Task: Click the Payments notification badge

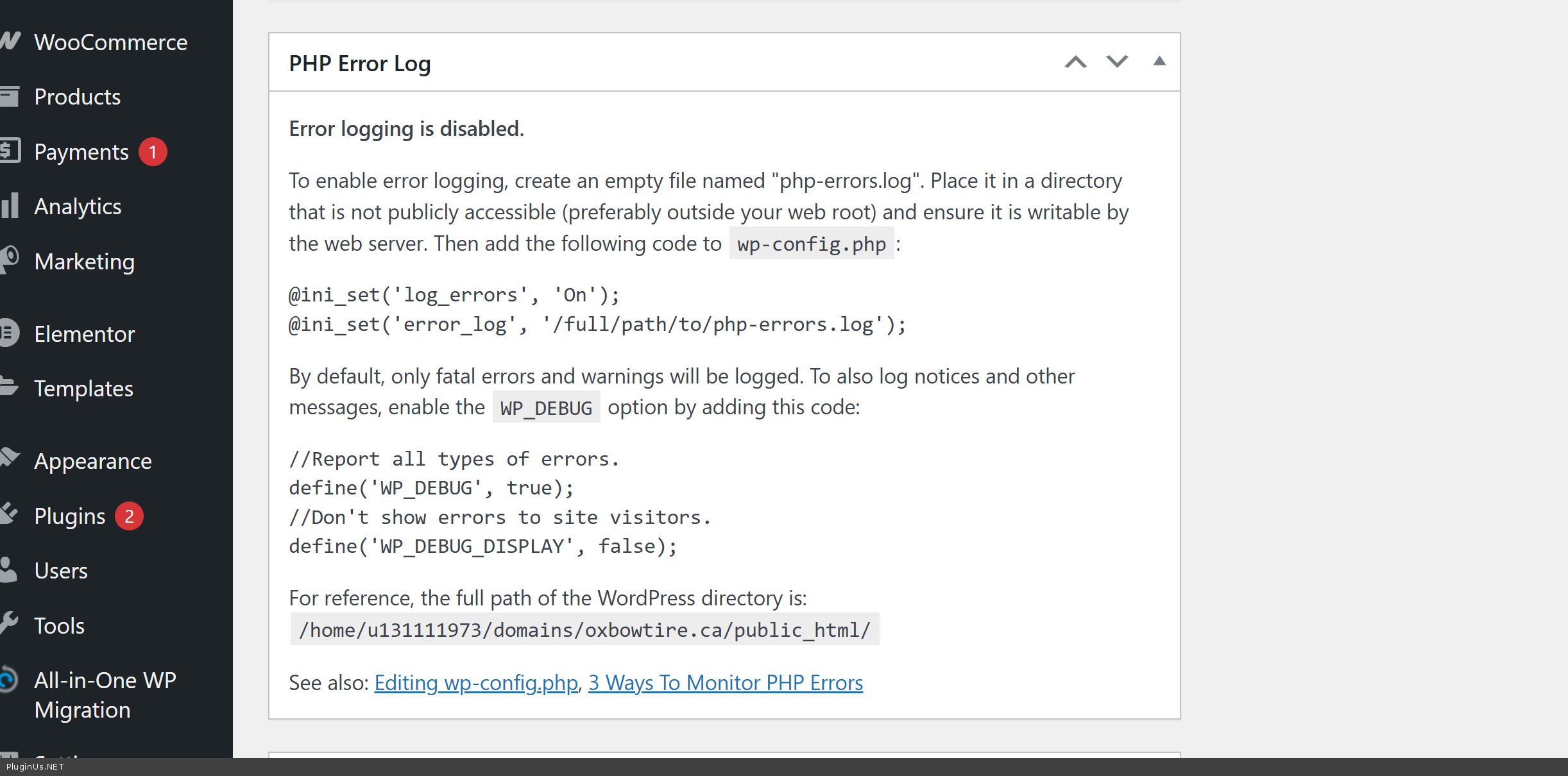Action: pyautogui.click(x=153, y=152)
